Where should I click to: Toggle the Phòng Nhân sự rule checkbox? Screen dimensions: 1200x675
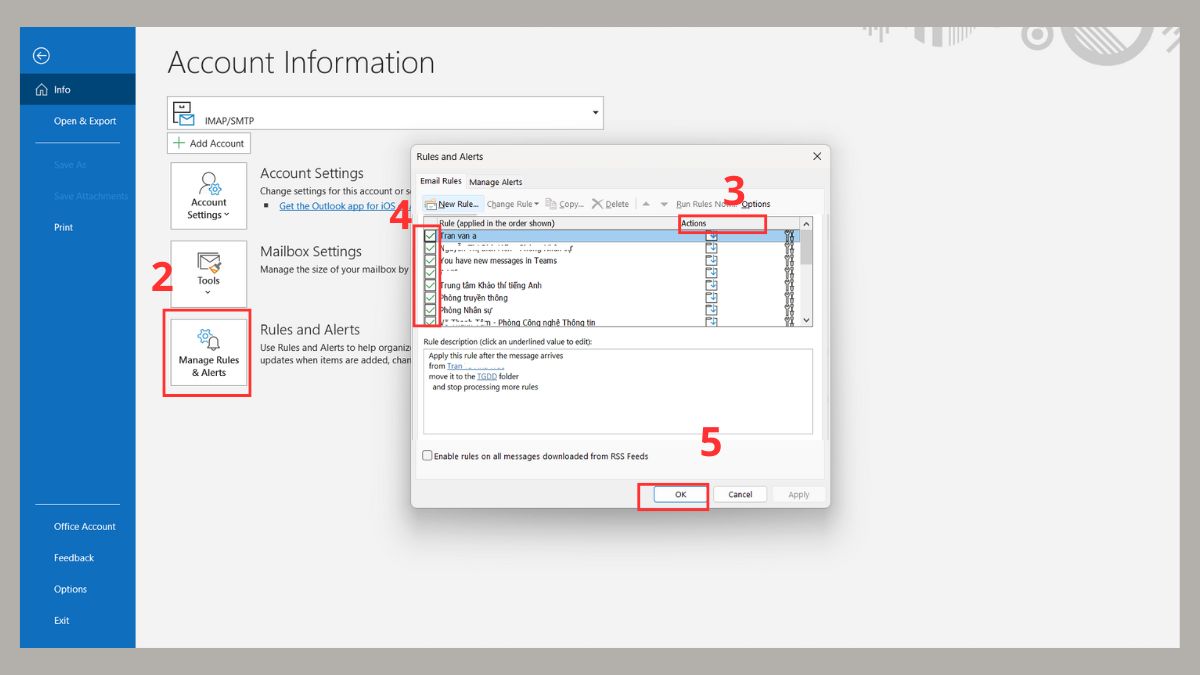point(430,310)
